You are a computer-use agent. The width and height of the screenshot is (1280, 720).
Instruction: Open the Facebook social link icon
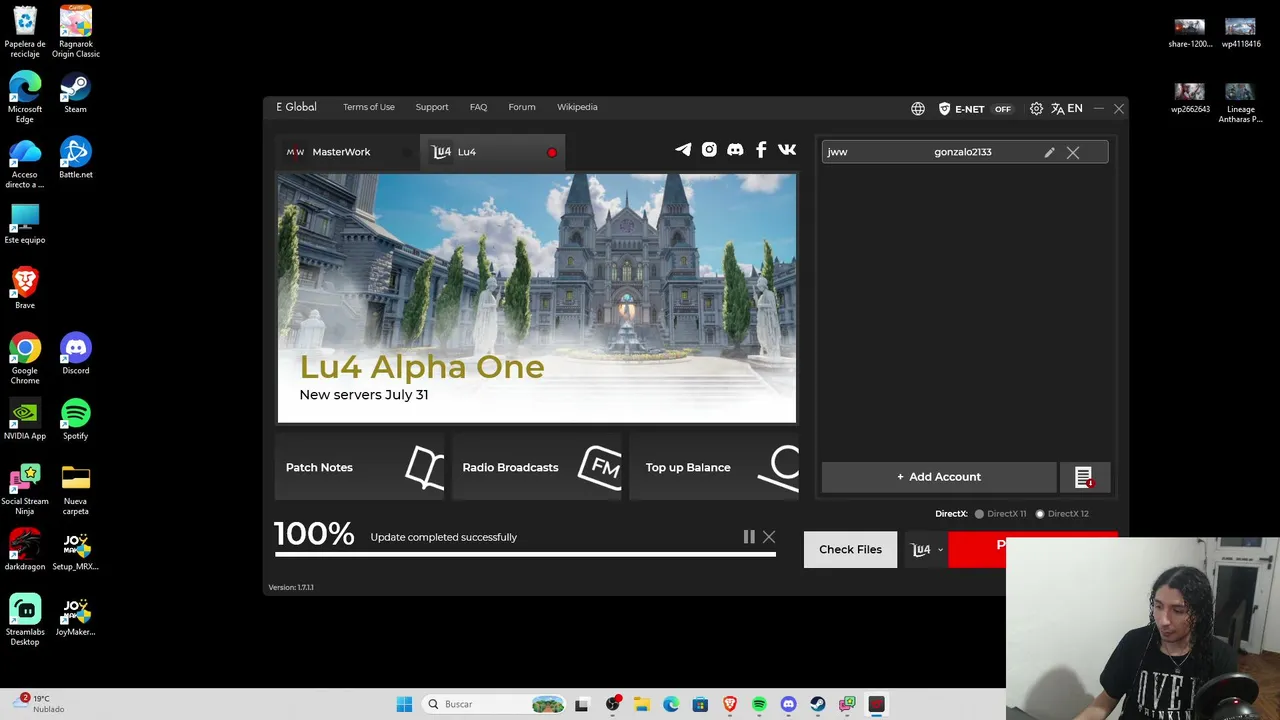[761, 150]
